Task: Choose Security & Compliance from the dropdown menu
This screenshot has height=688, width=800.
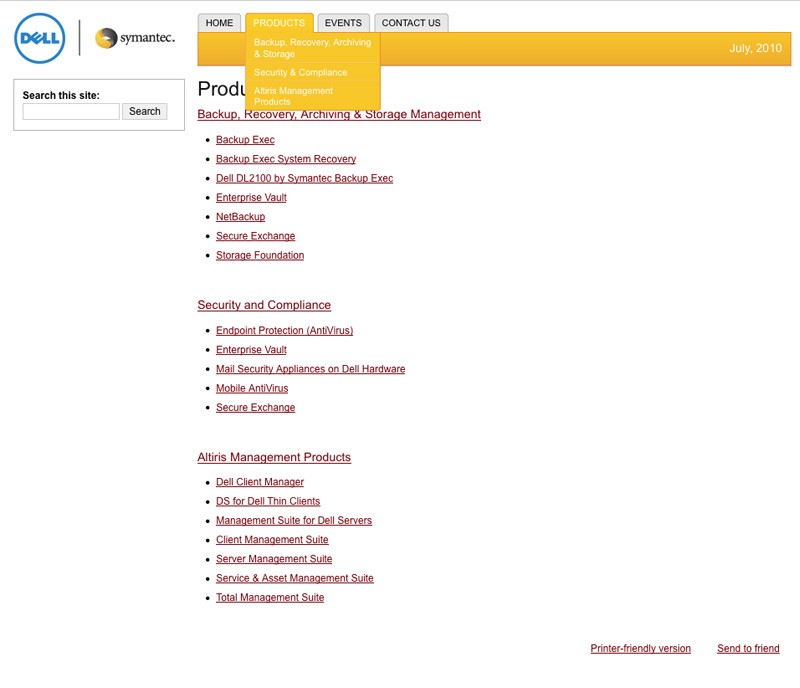Action: [313, 72]
